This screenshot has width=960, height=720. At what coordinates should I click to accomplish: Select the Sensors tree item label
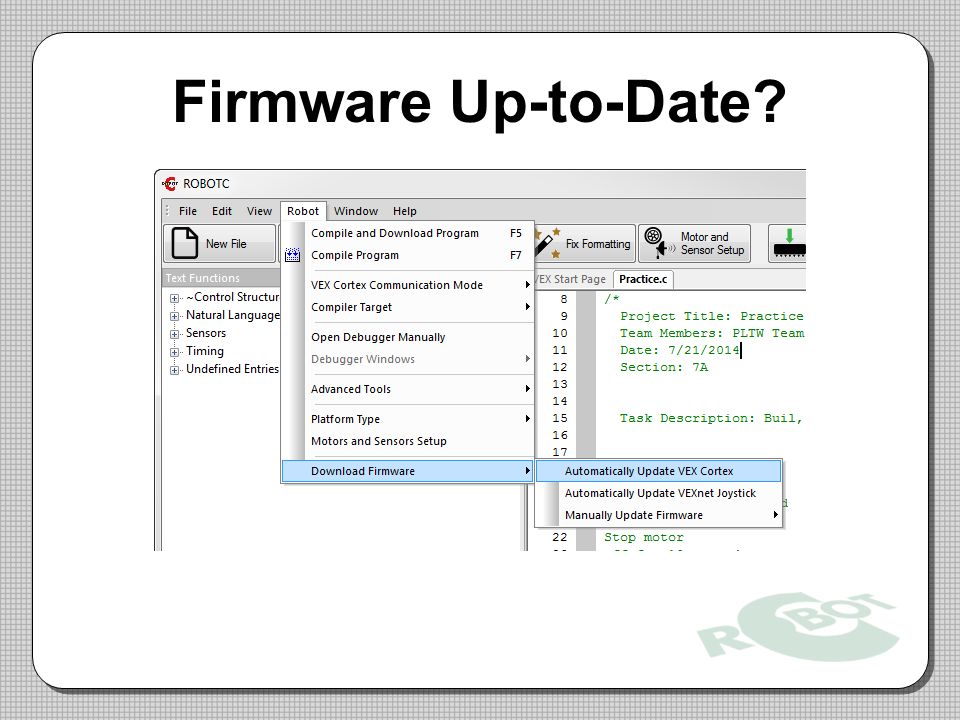click(206, 333)
